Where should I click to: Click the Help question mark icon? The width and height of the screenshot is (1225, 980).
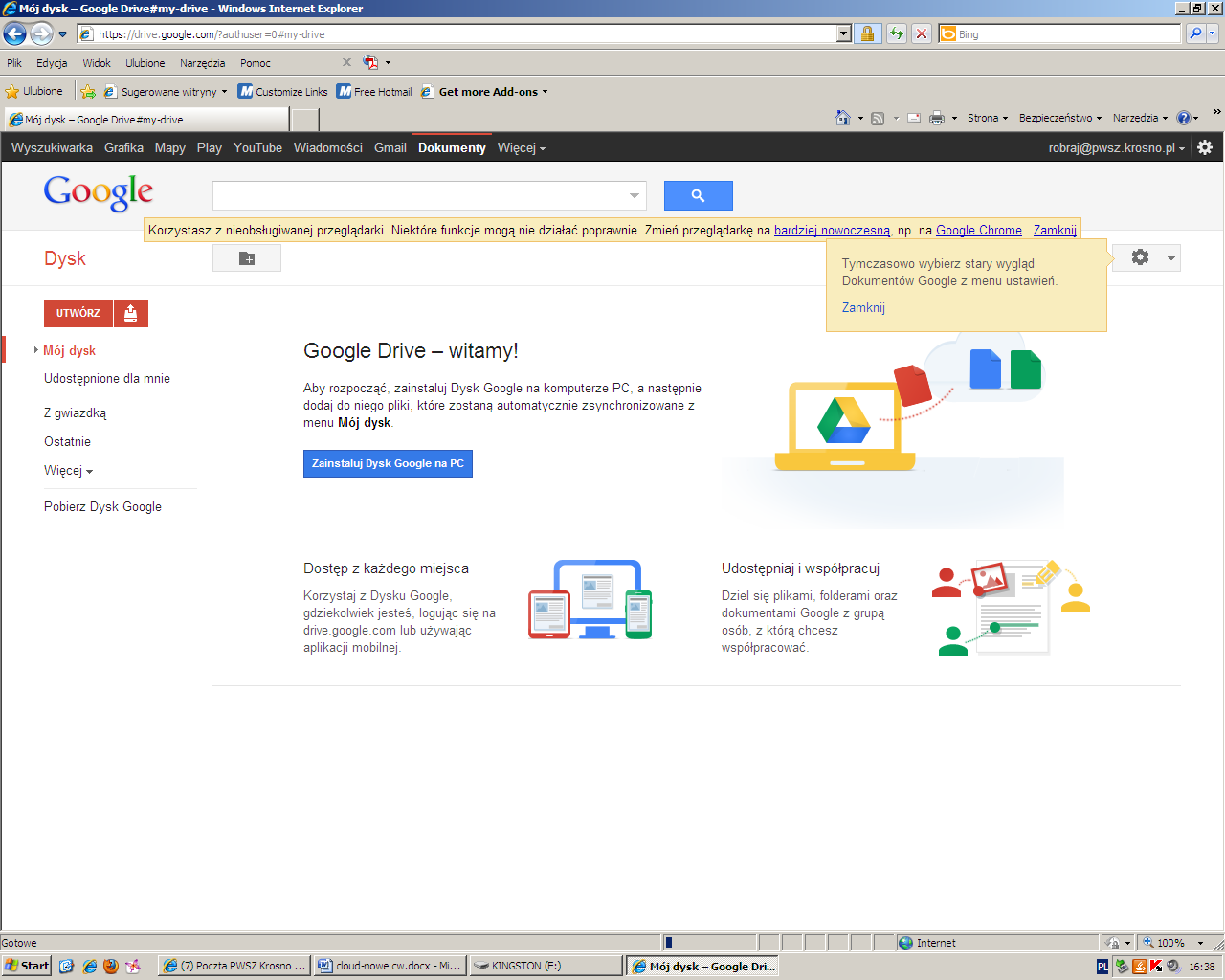pyautogui.click(x=1184, y=118)
